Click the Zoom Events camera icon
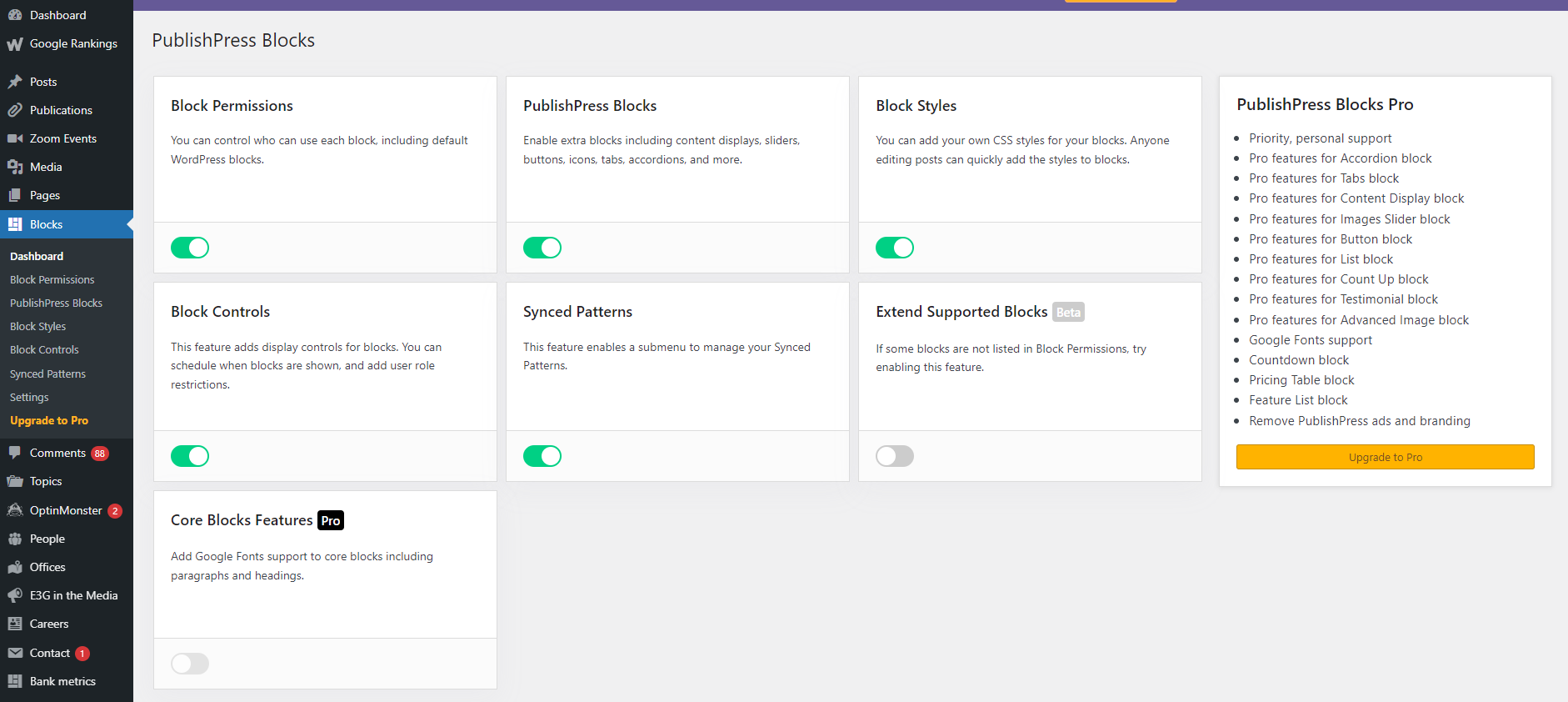The height and width of the screenshot is (702, 1568). (x=15, y=138)
